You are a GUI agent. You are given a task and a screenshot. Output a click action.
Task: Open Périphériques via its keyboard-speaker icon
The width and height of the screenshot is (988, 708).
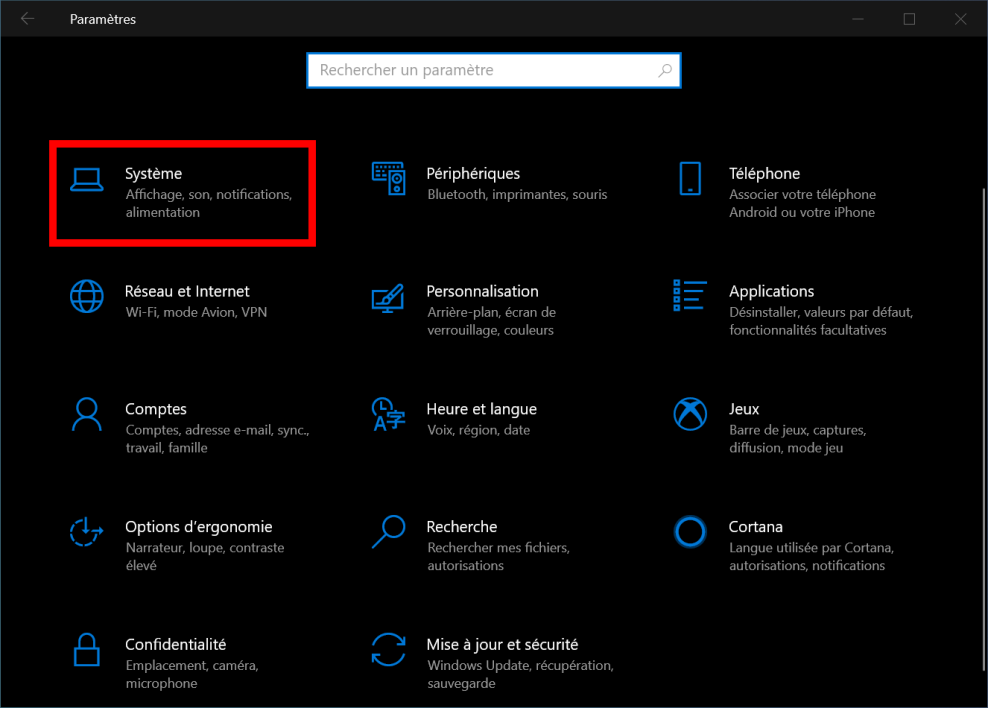tap(388, 178)
